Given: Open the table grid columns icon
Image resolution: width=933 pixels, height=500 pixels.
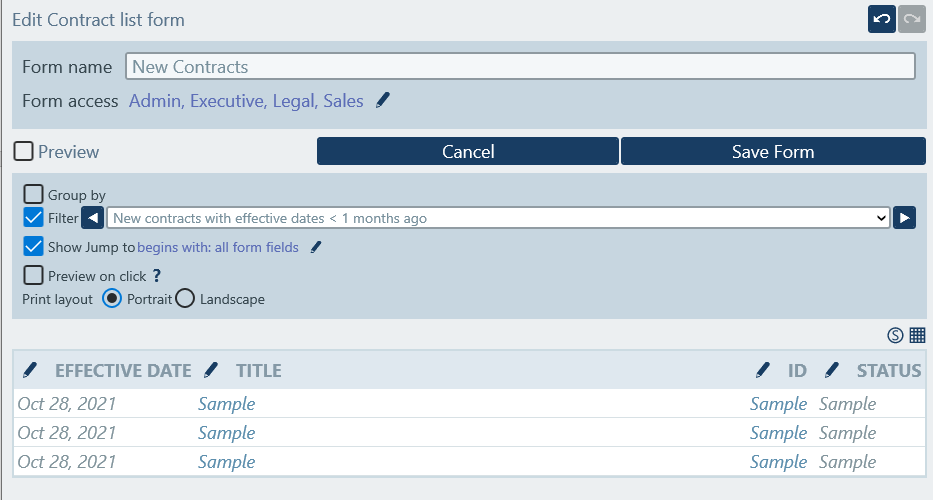Looking at the screenshot, I should (917, 336).
